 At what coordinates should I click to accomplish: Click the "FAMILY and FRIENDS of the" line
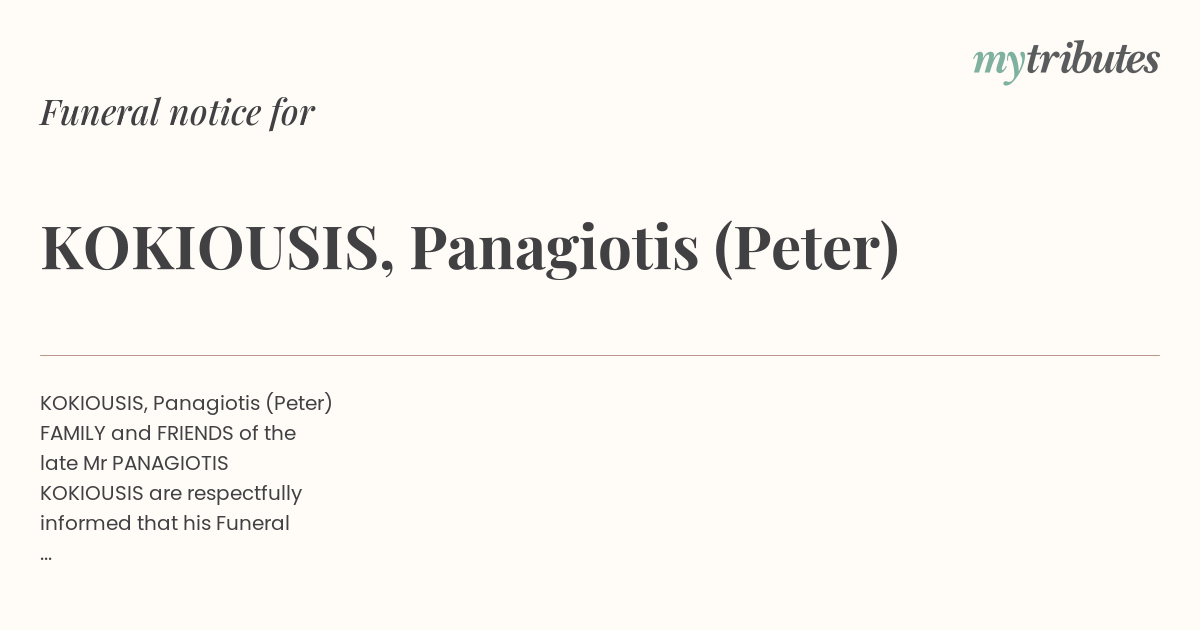(x=168, y=433)
